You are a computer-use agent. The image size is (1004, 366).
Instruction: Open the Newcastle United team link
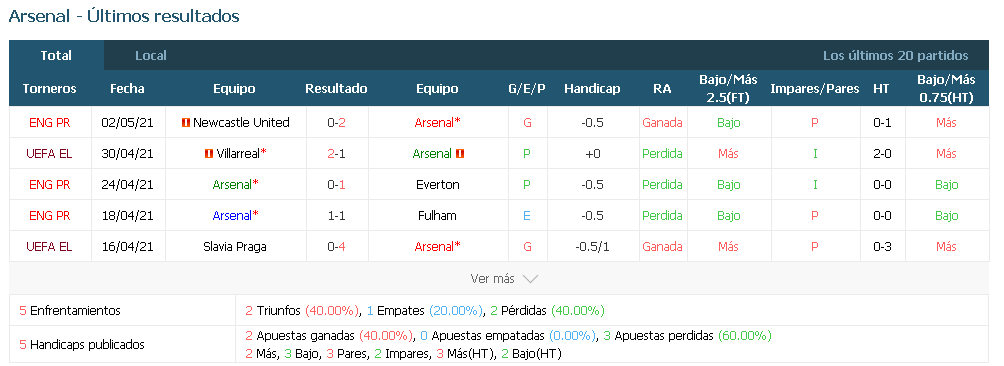(241, 122)
